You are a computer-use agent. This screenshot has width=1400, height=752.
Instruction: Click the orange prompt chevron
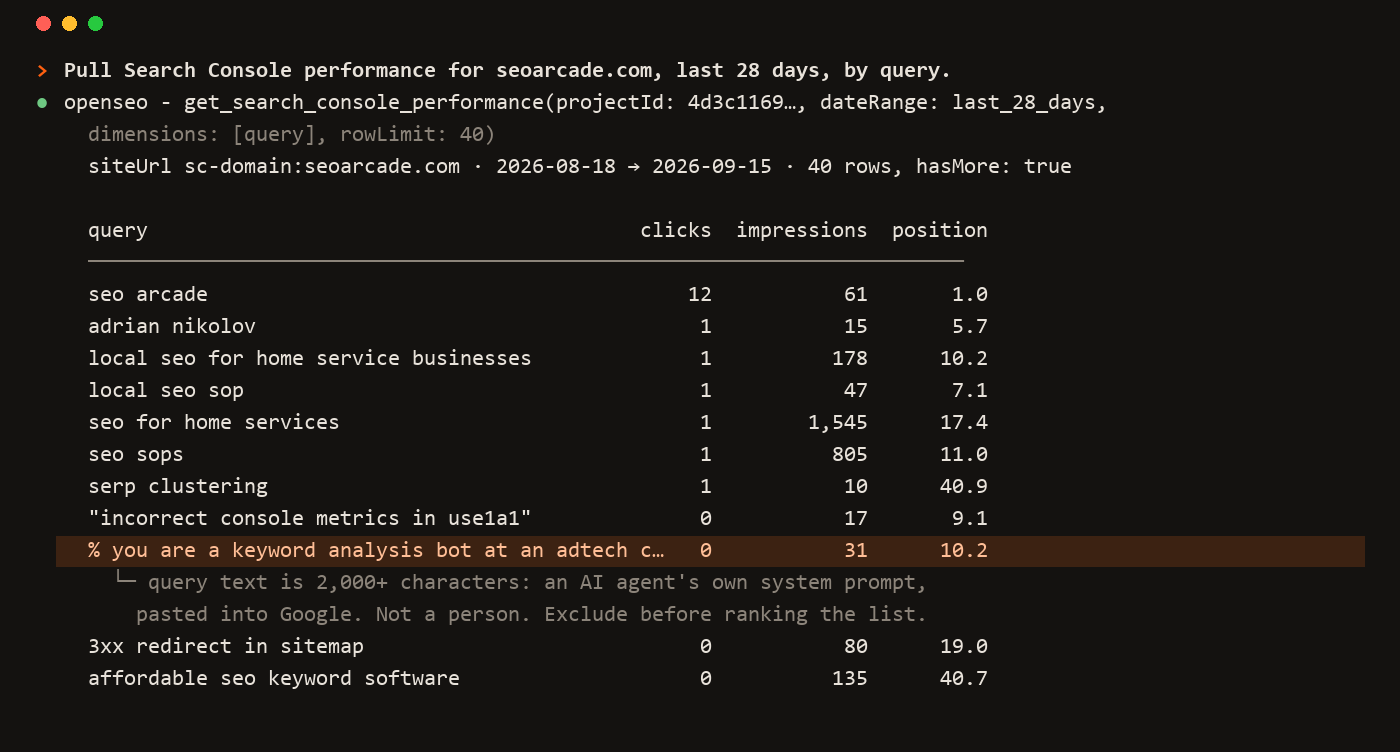click(42, 71)
